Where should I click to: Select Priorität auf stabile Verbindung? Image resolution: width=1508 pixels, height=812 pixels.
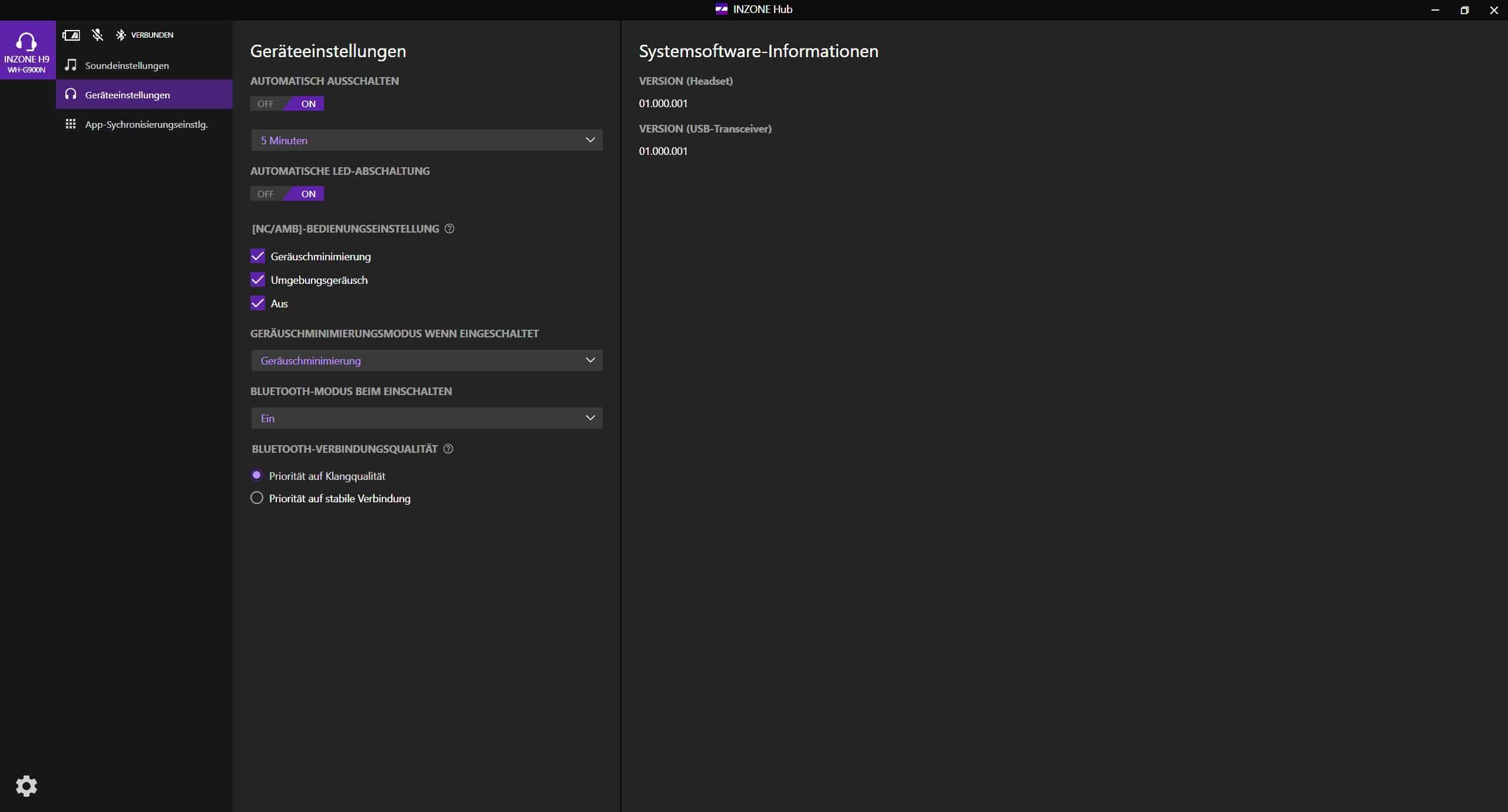[x=257, y=498]
